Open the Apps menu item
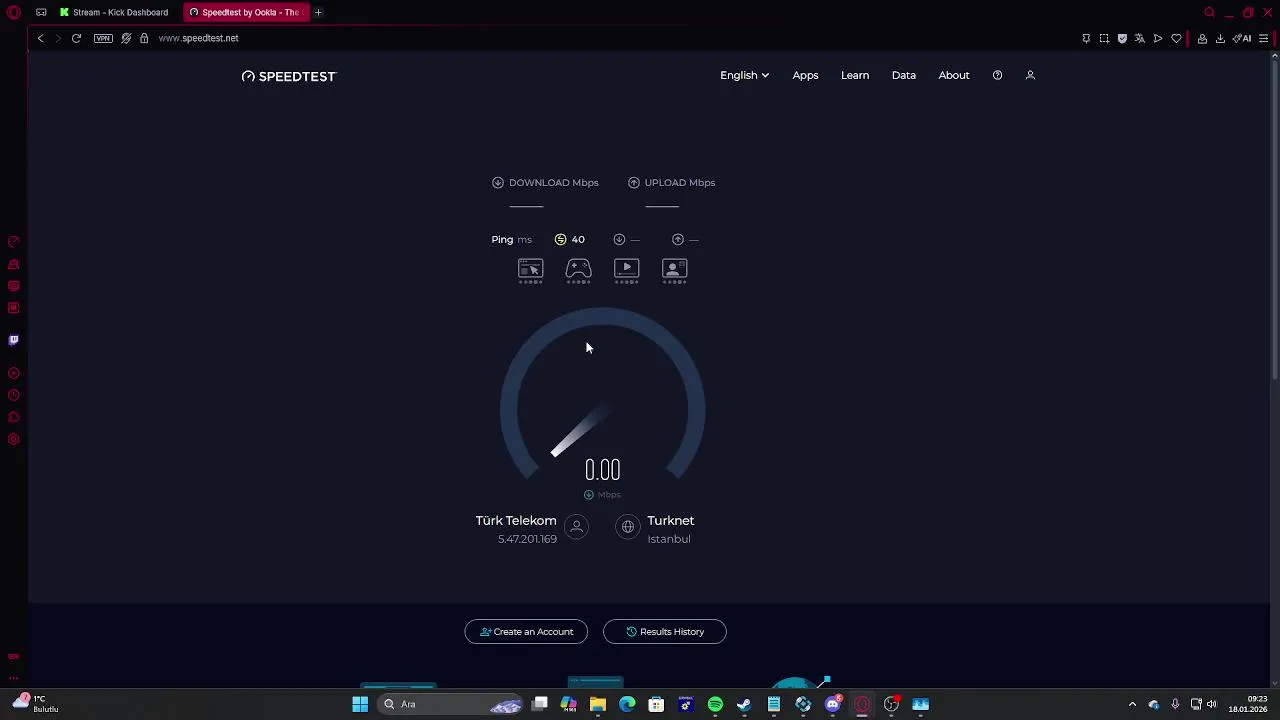This screenshot has width=1280, height=720. [x=805, y=75]
